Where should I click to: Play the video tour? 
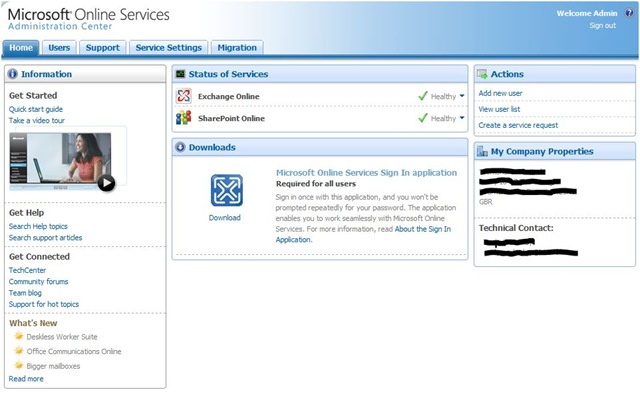coord(106,183)
